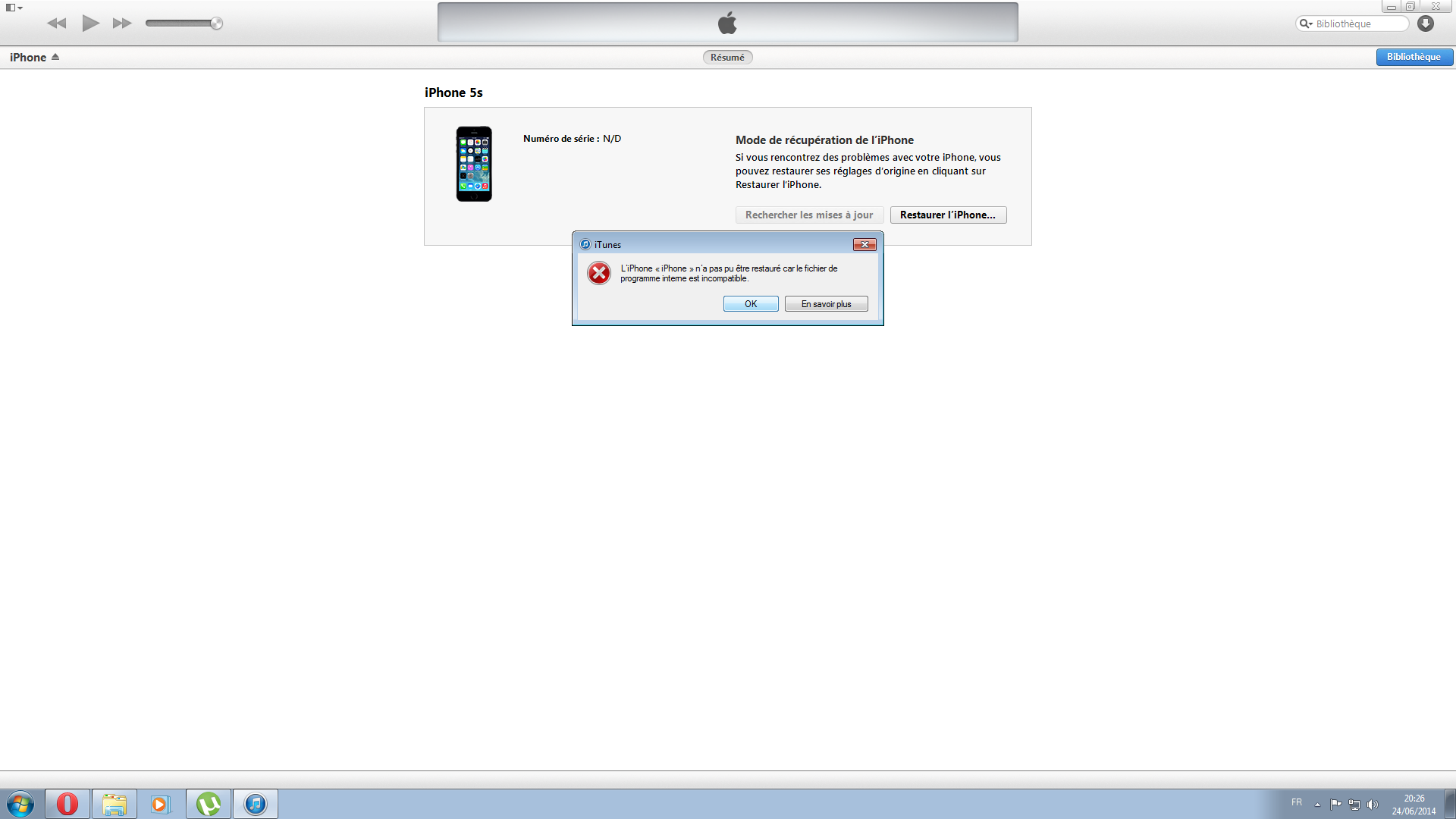Confirm the error dialog with OK
This screenshot has width=1456, height=819.
tap(751, 304)
